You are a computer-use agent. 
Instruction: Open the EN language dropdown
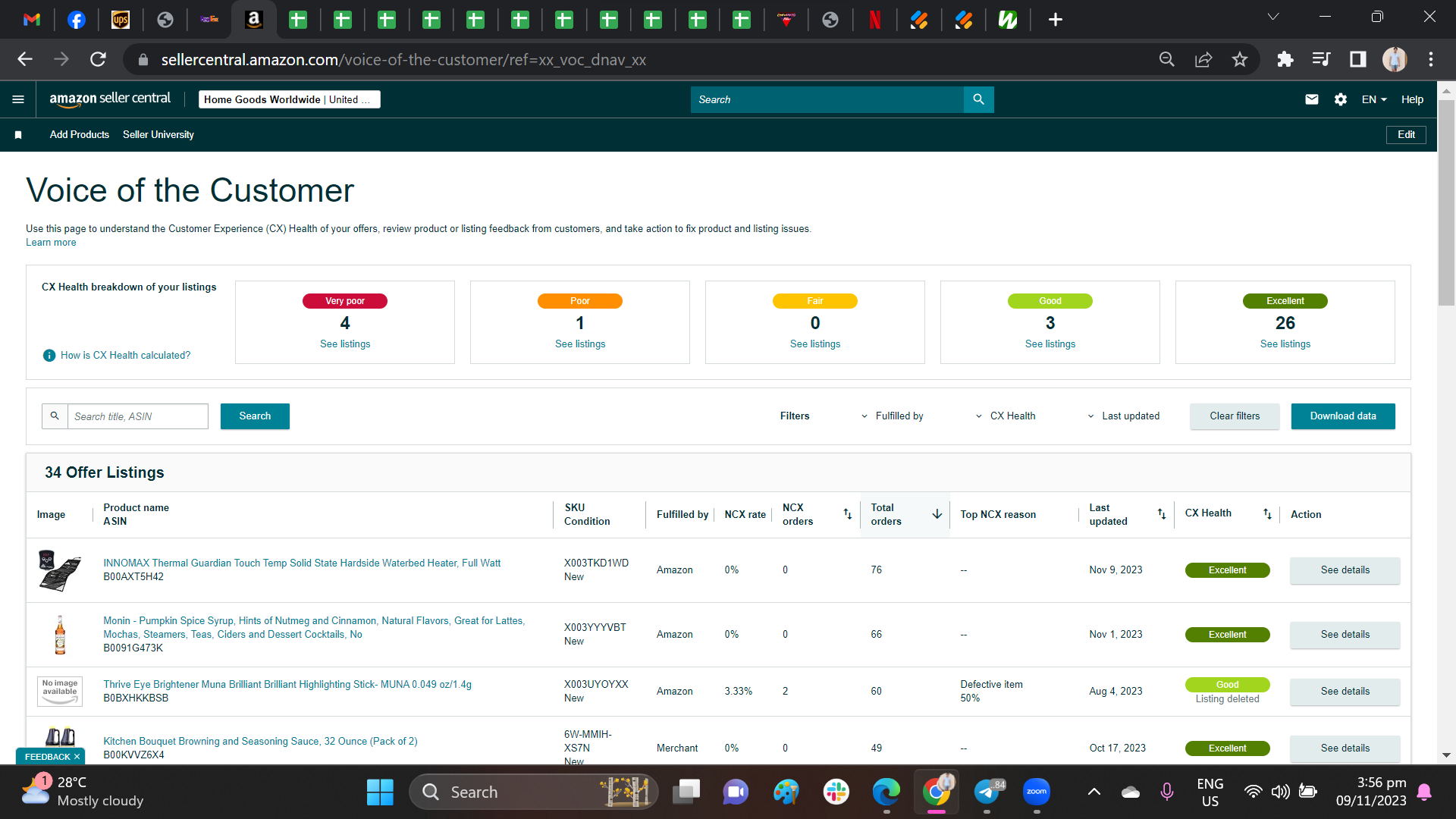pyautogui.click(x=1374, y=99)
